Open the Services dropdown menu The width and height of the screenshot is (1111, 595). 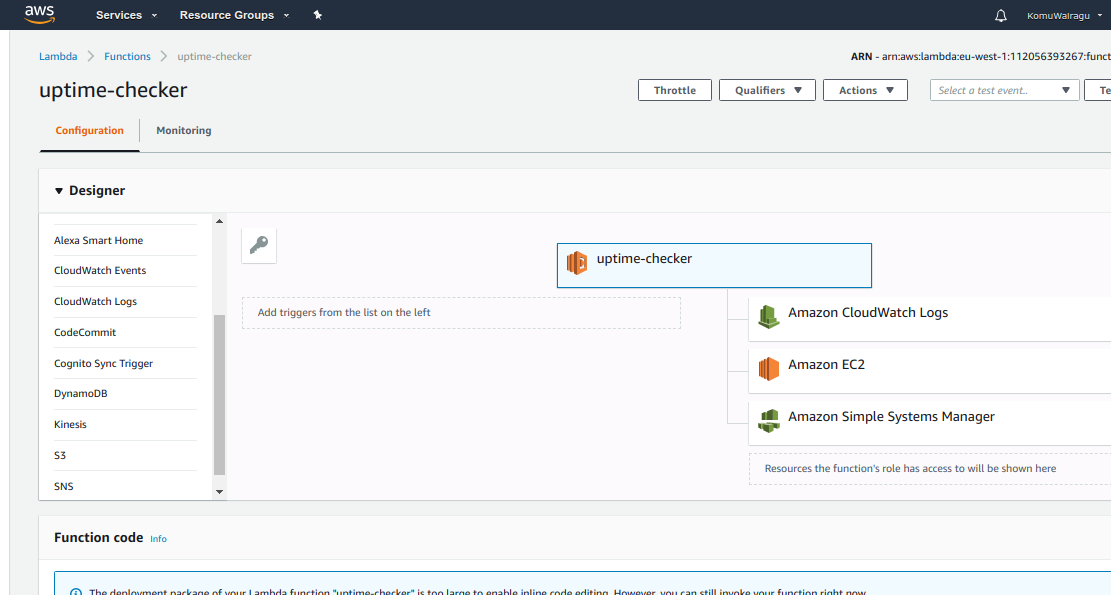click(x=126, y=15)
